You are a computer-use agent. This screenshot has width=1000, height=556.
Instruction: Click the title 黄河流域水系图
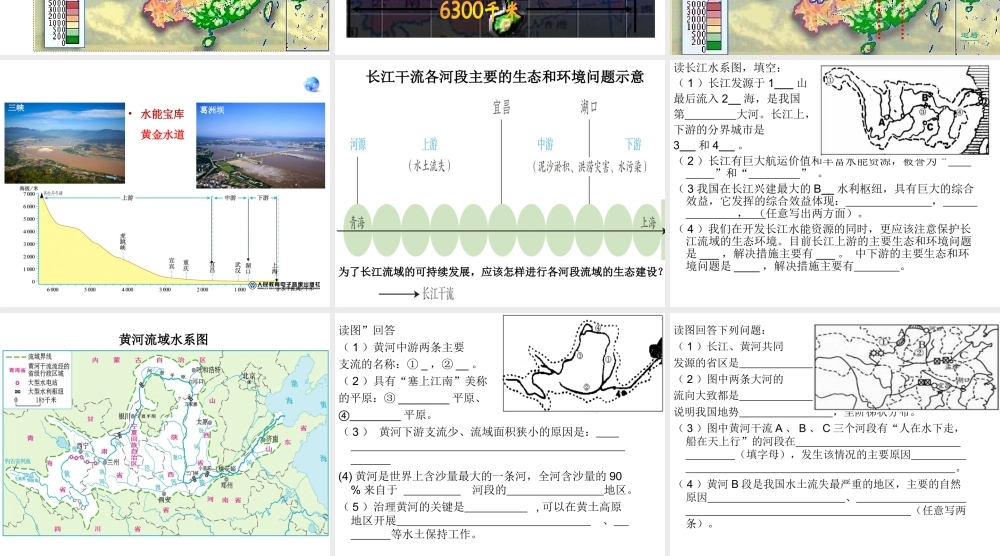coord(163,340)
